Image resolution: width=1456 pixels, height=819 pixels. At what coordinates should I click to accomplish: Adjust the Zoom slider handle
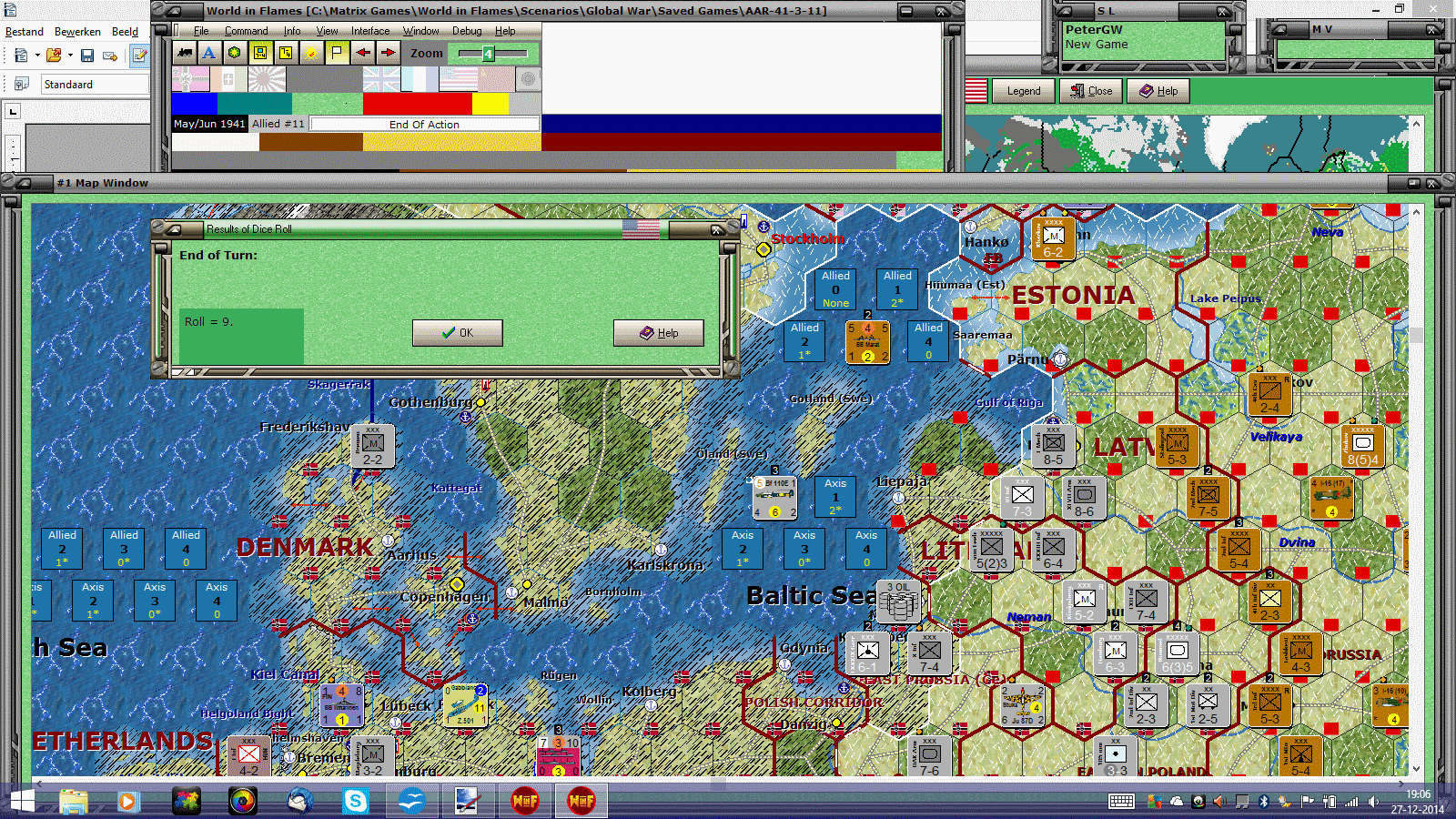click(488, 54)
